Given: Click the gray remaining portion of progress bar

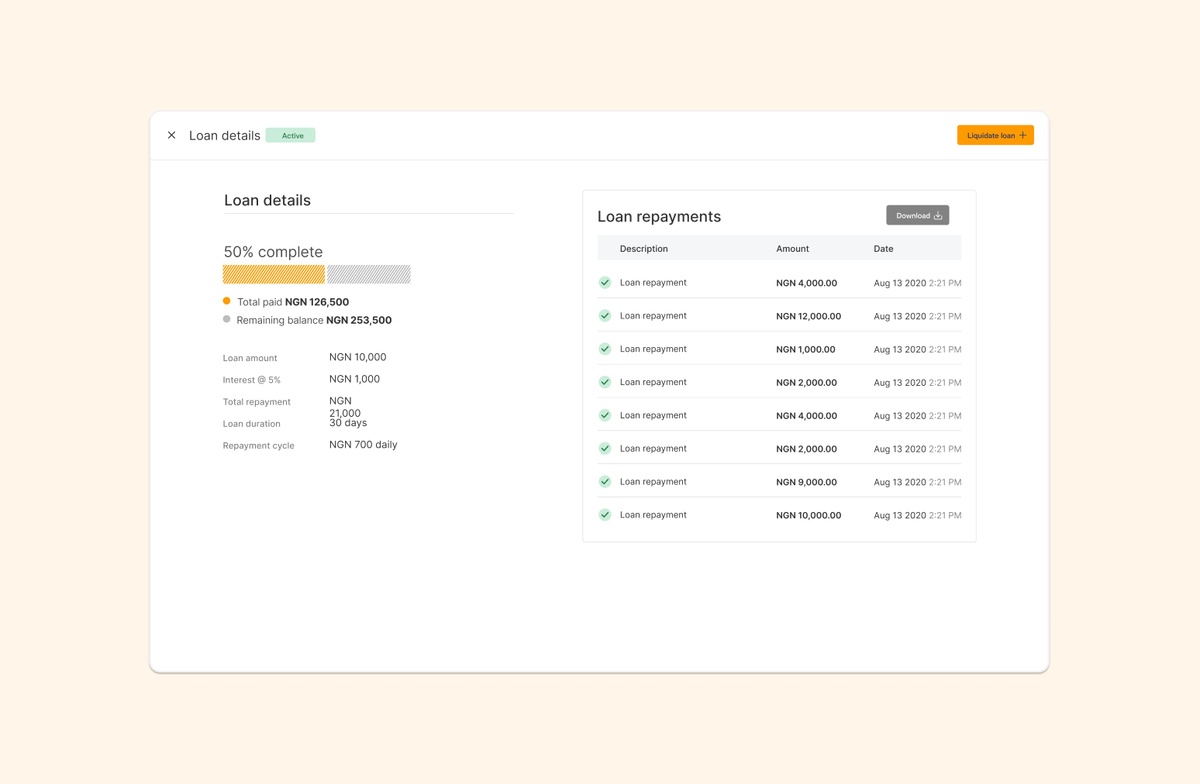Looking at the screenshot, I should (x=369, y=274).
